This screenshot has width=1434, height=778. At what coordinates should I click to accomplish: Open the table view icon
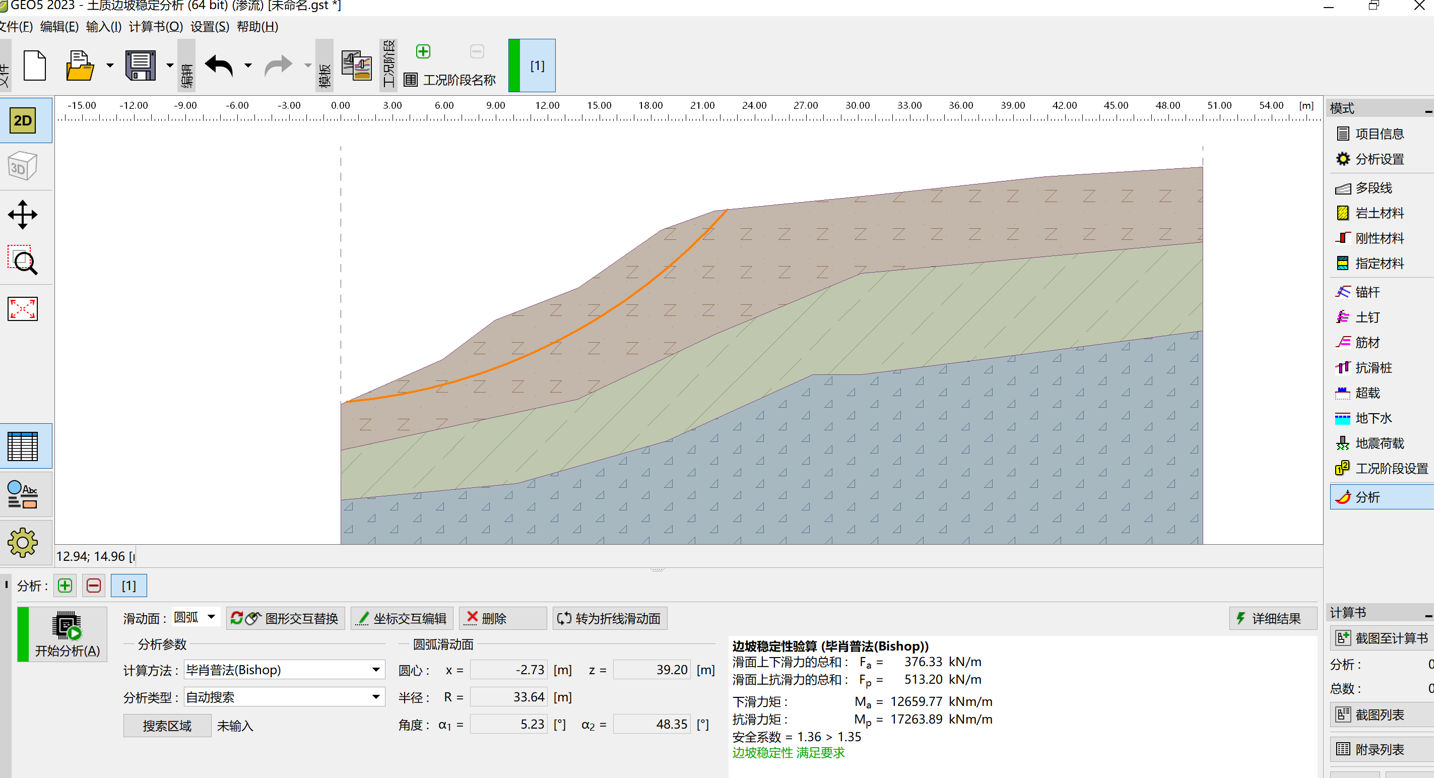click(23, 446)
